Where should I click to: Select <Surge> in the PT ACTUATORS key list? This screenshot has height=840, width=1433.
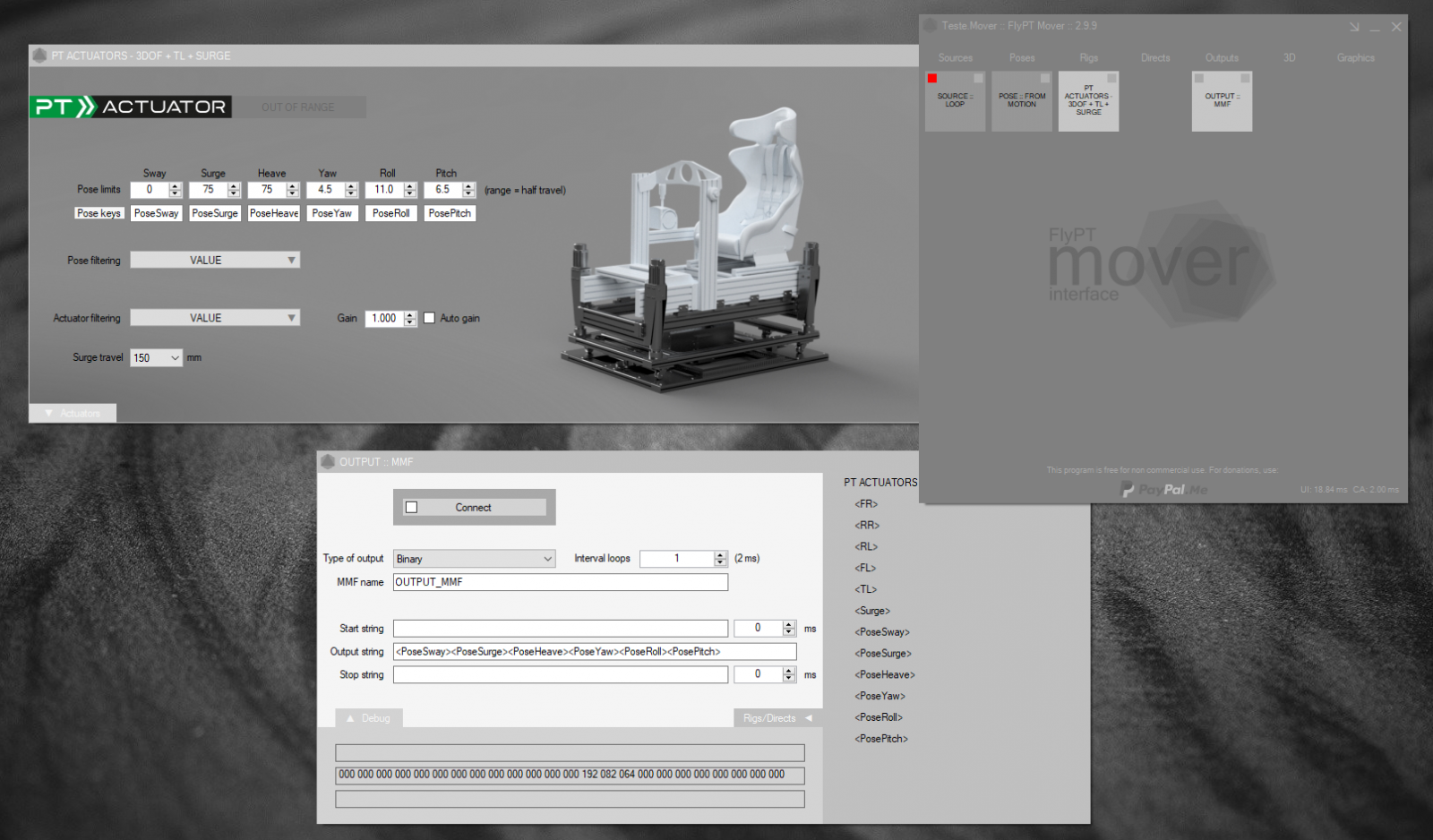tap(872, 610)
